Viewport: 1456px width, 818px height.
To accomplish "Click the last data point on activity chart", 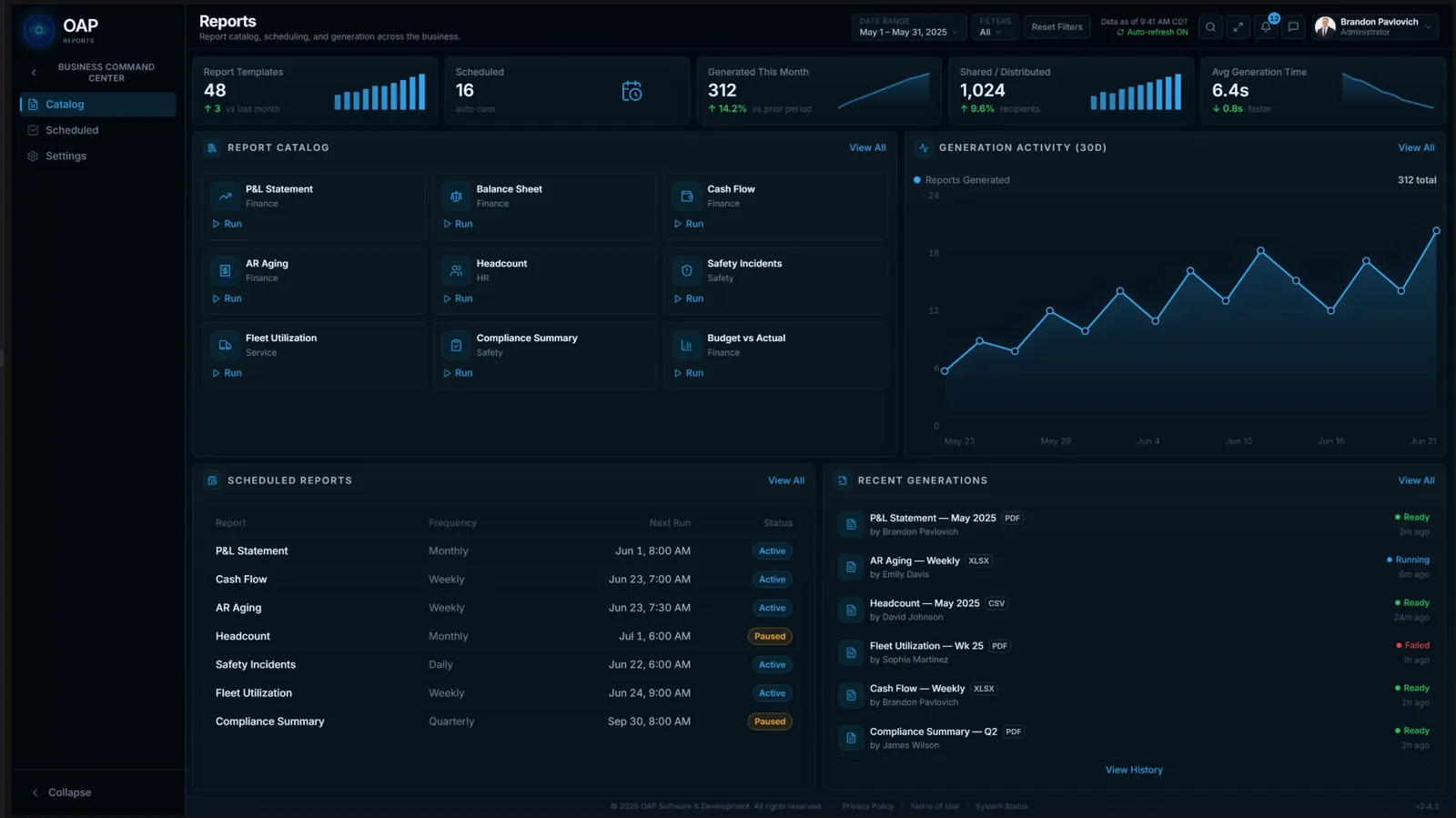I will tap(1436, 231).
